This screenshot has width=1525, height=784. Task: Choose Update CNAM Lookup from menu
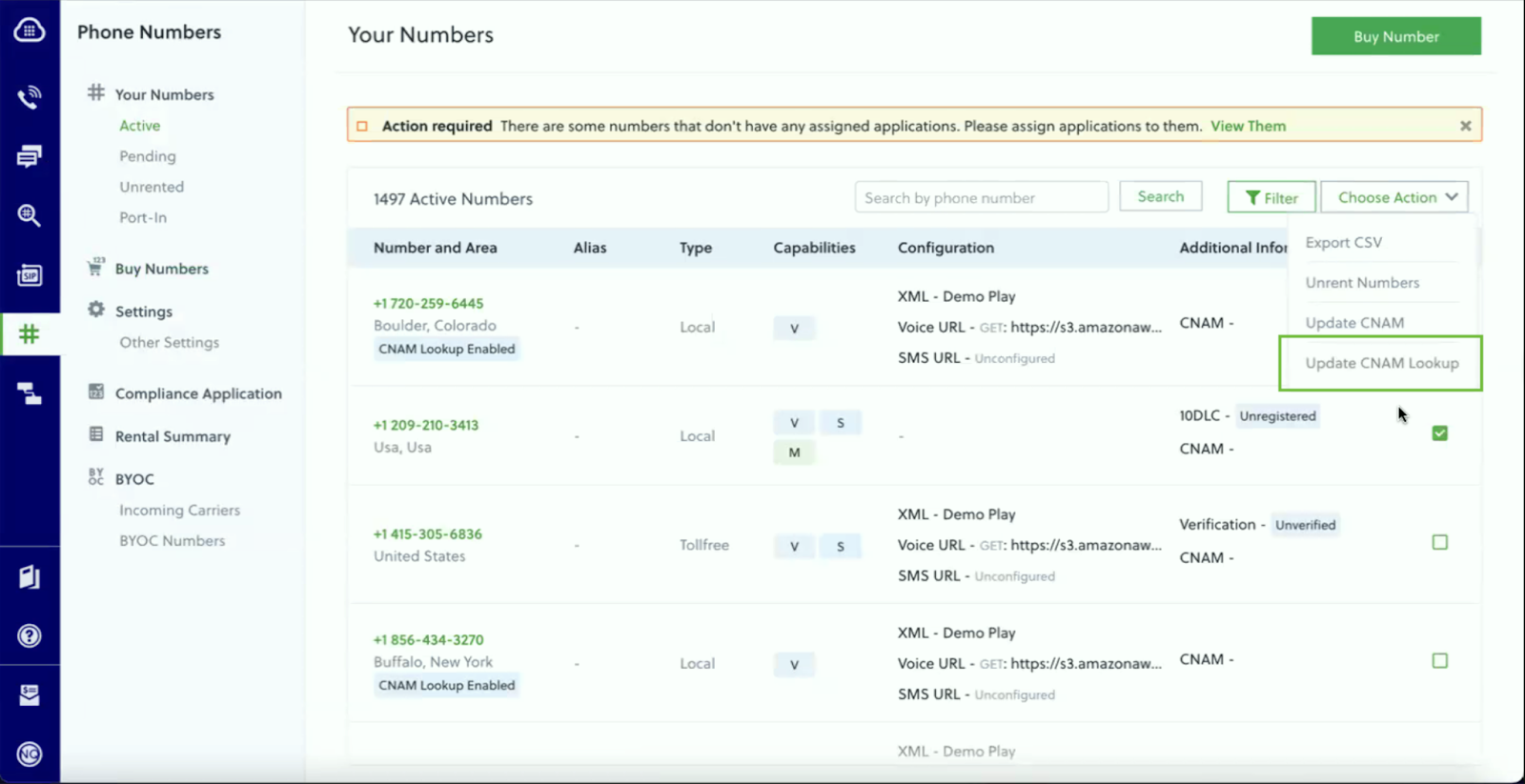(1381, 363)
